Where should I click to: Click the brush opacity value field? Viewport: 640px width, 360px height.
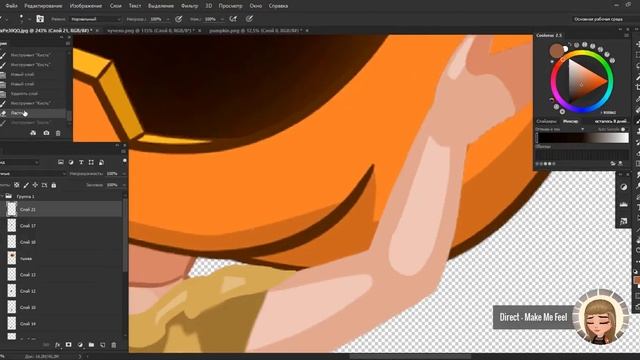[x=156, y=19]
